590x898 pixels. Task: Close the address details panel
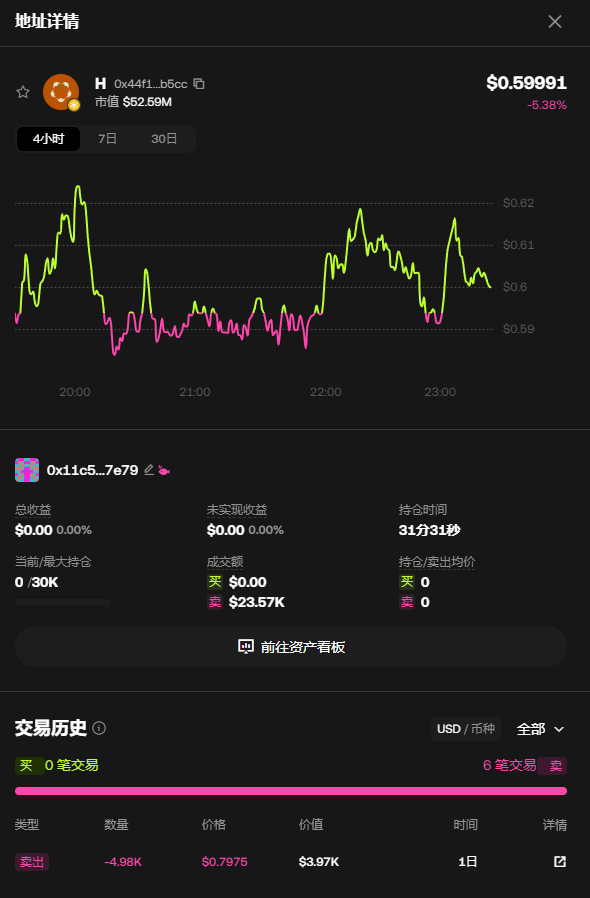click(554, 21)
